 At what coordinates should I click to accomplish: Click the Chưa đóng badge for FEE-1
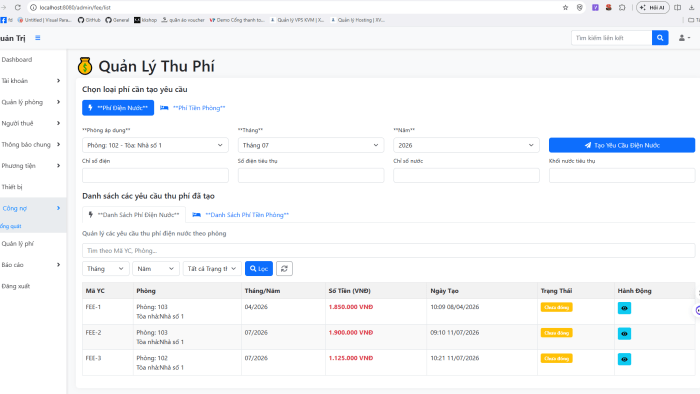(556, 307)
